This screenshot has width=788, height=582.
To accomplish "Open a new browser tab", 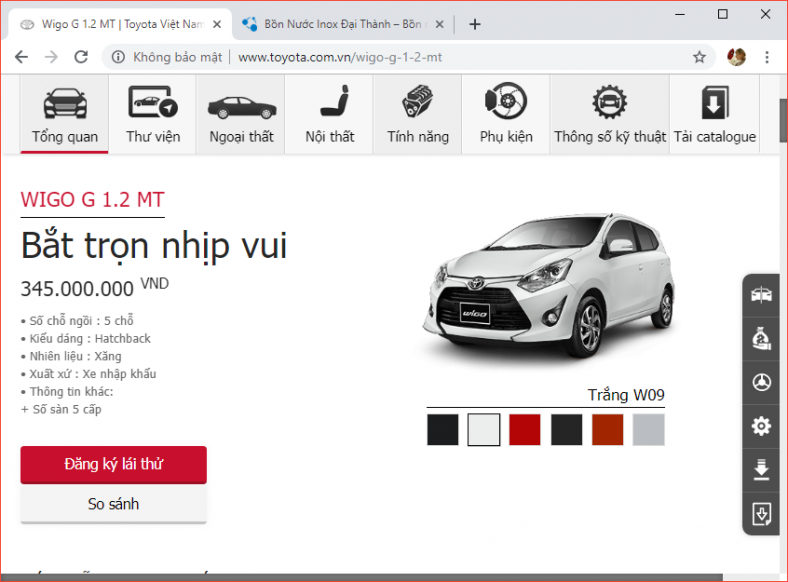I will [475, 24].
